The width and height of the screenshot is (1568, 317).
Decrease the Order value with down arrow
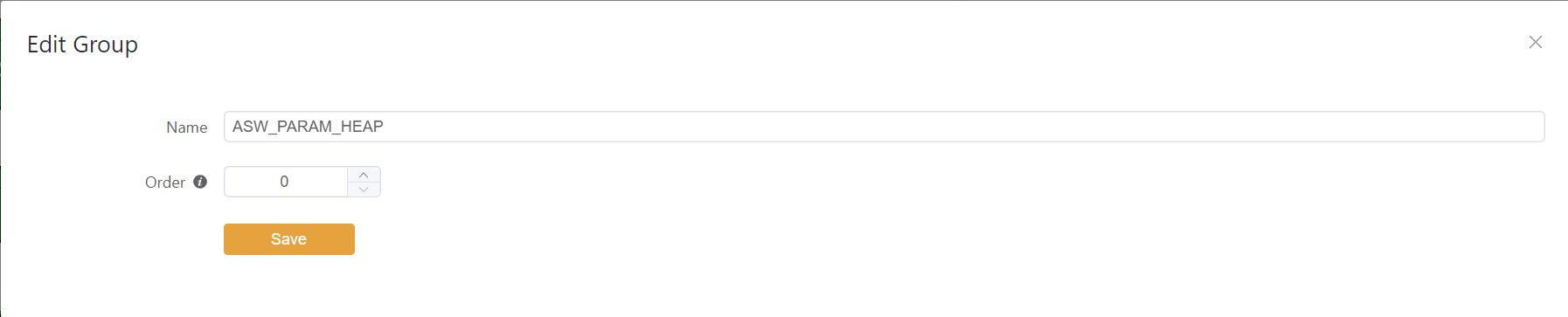(364, 190)
